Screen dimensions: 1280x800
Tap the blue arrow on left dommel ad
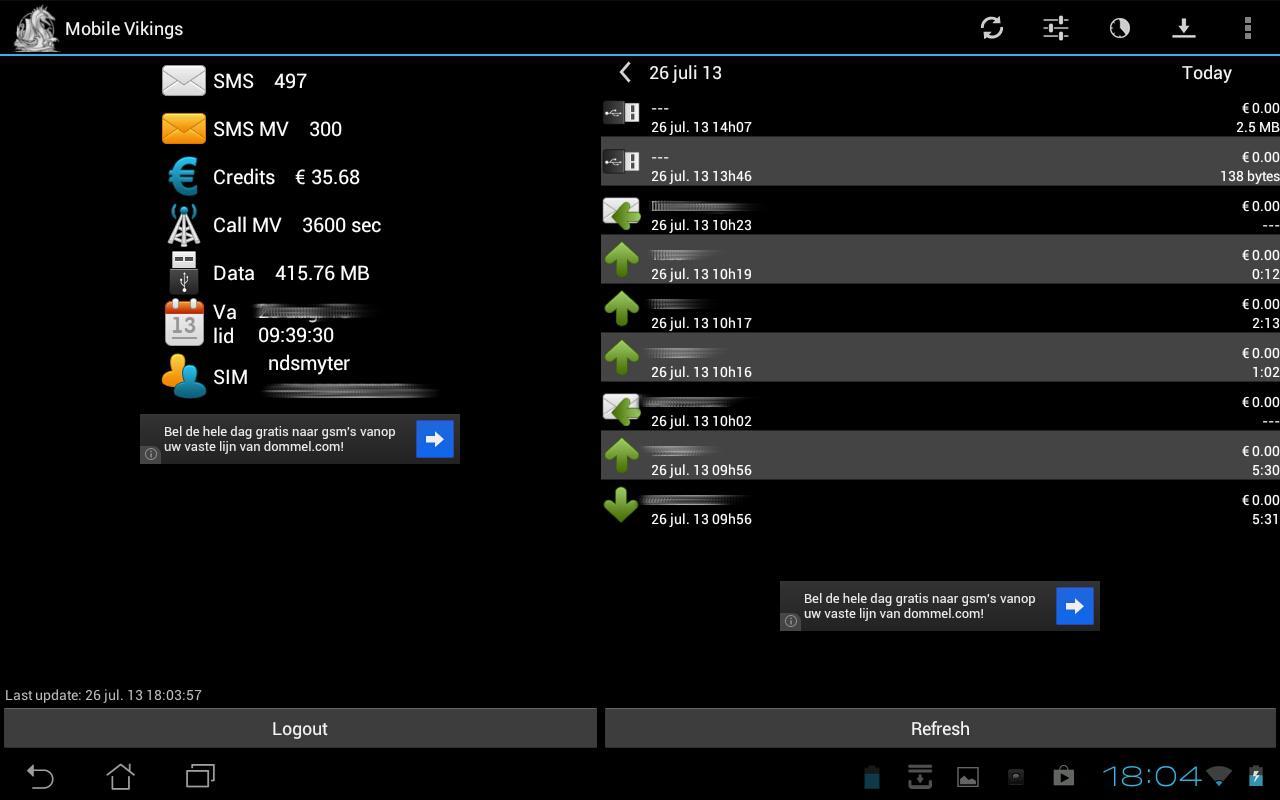tap(435, 439)
